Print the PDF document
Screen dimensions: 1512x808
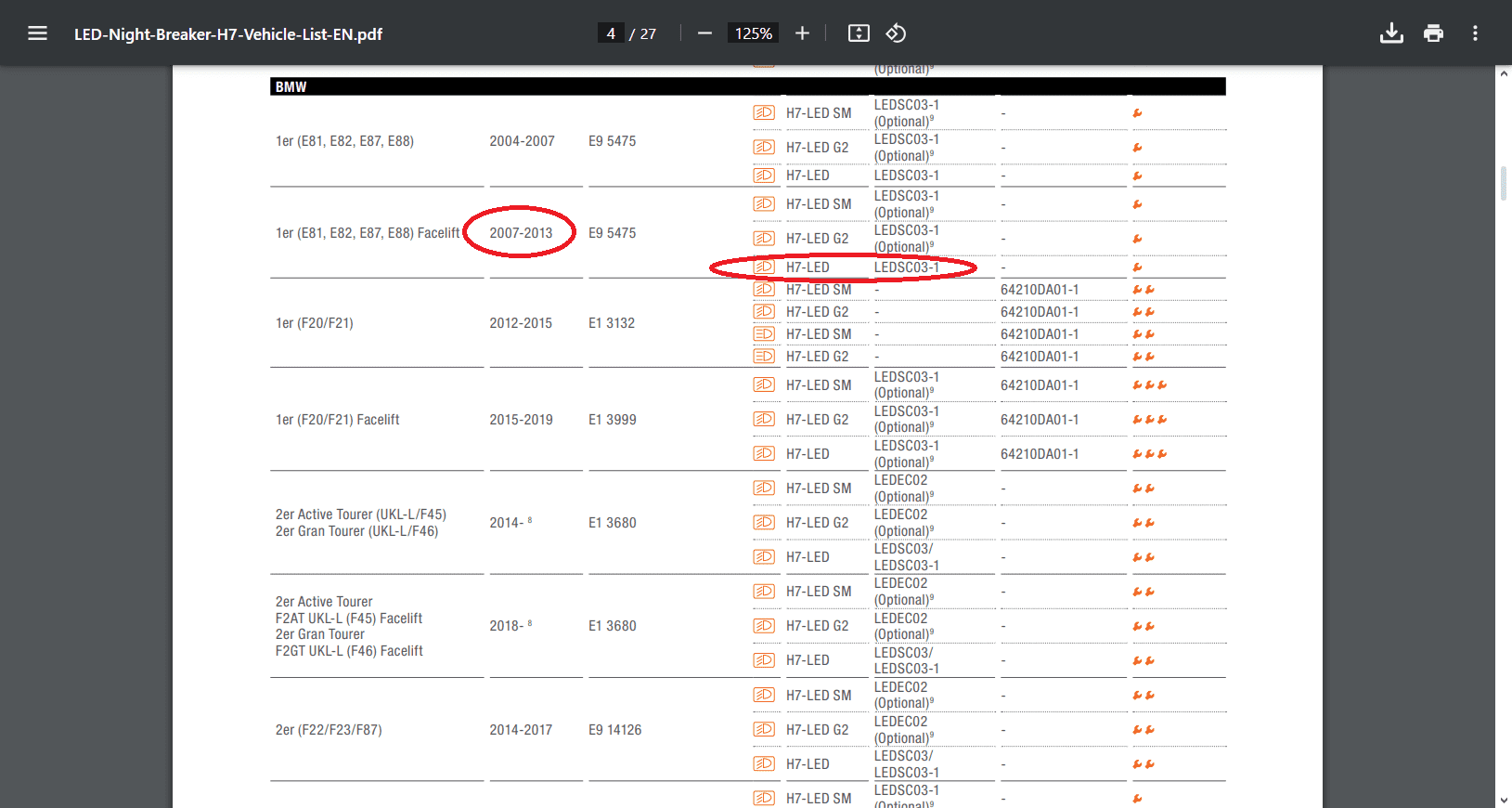[x=1433, y=33]
